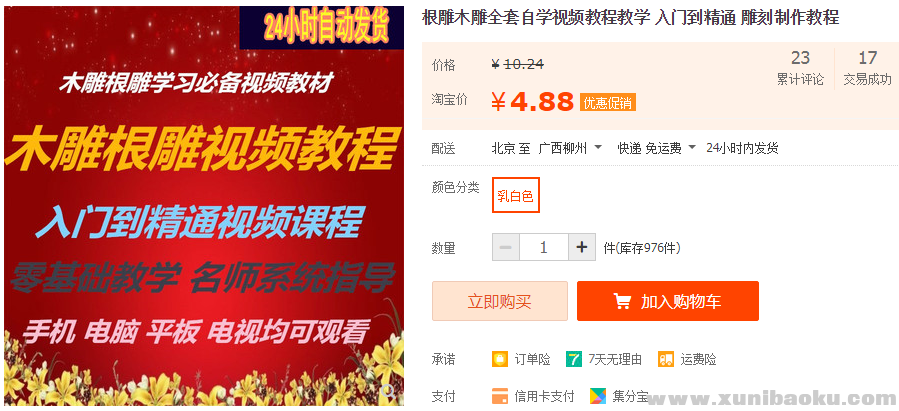Click the 运费险 shipping insurance icon
The image size is (899, 411).
(666, 359)
